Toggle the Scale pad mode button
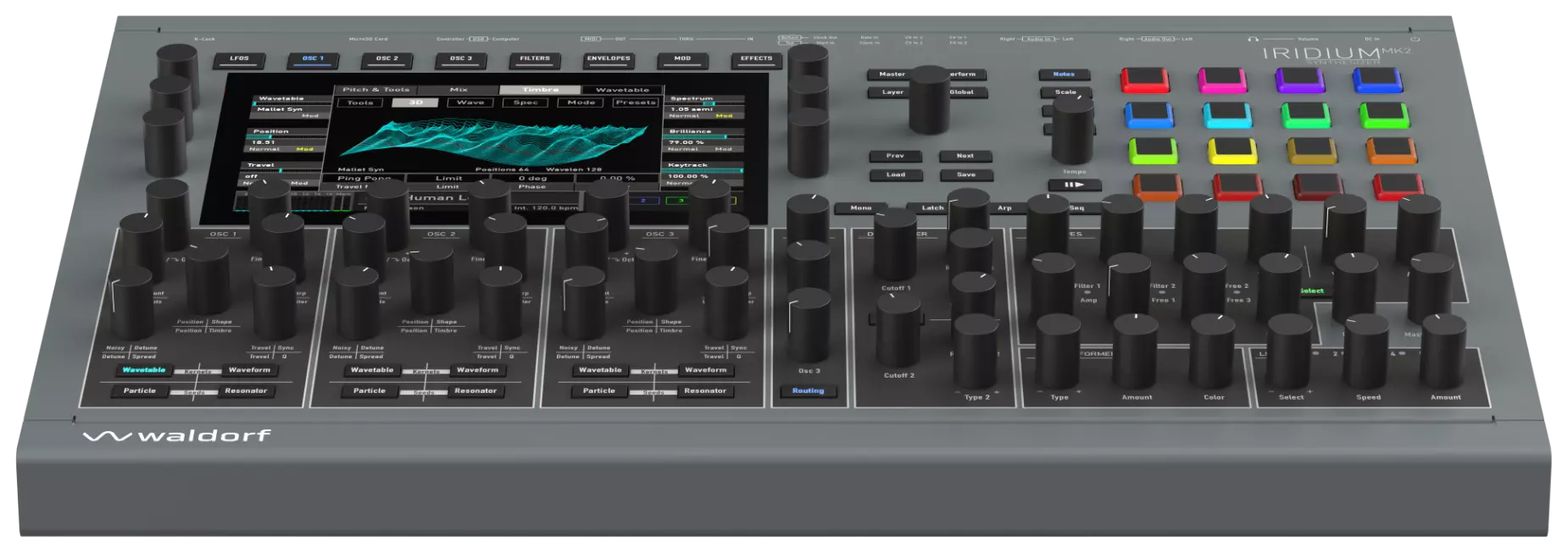The width and height of the screenshot is (1568, 553). (x=1065, y=92)
